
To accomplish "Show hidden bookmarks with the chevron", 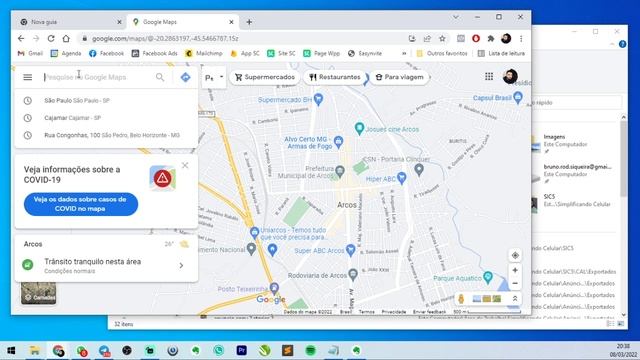I will 404,53.
